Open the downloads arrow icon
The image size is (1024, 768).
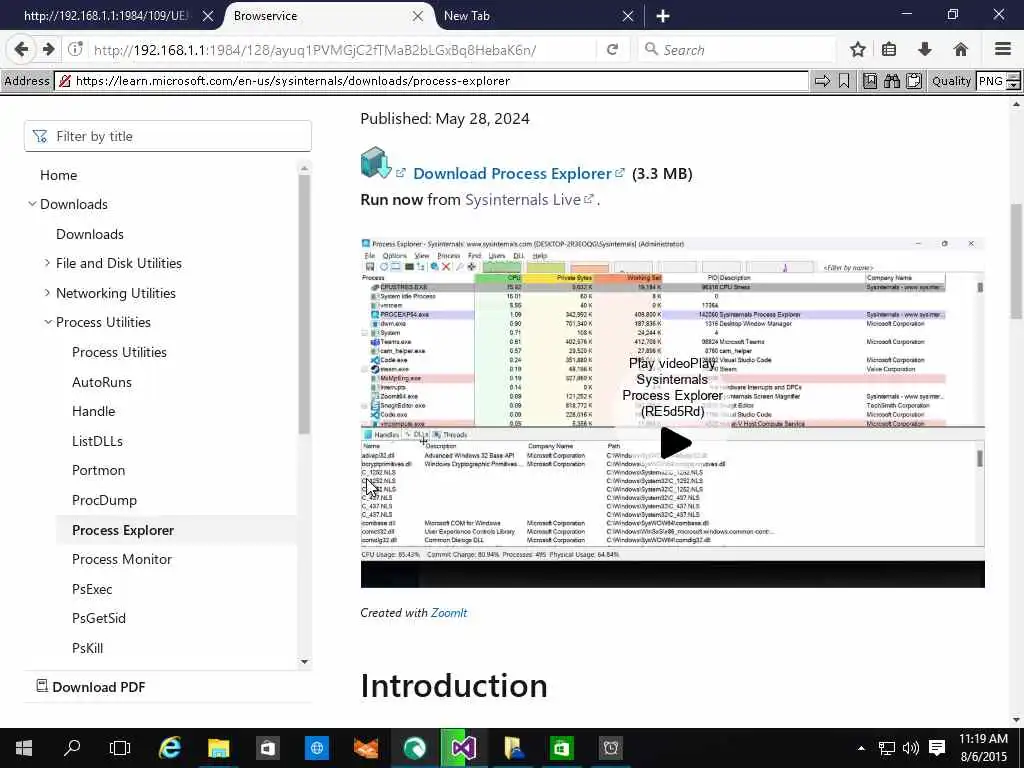(925, 49)
